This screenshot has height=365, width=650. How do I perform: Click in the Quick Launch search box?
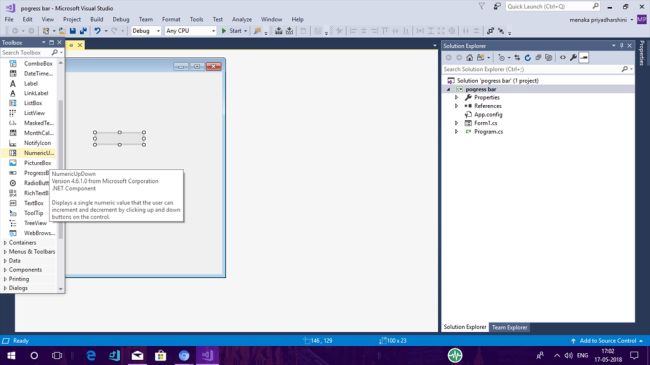coord(553,6)
